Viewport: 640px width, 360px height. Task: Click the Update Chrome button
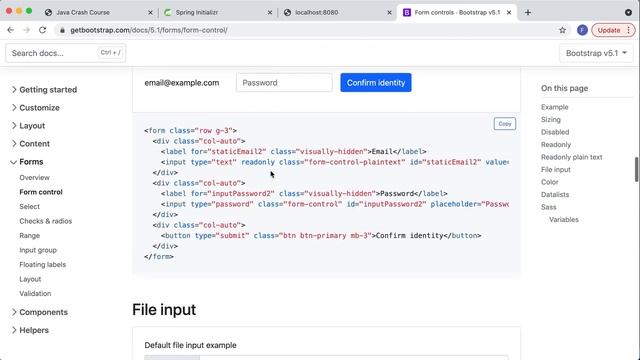[x=613, y=30]
